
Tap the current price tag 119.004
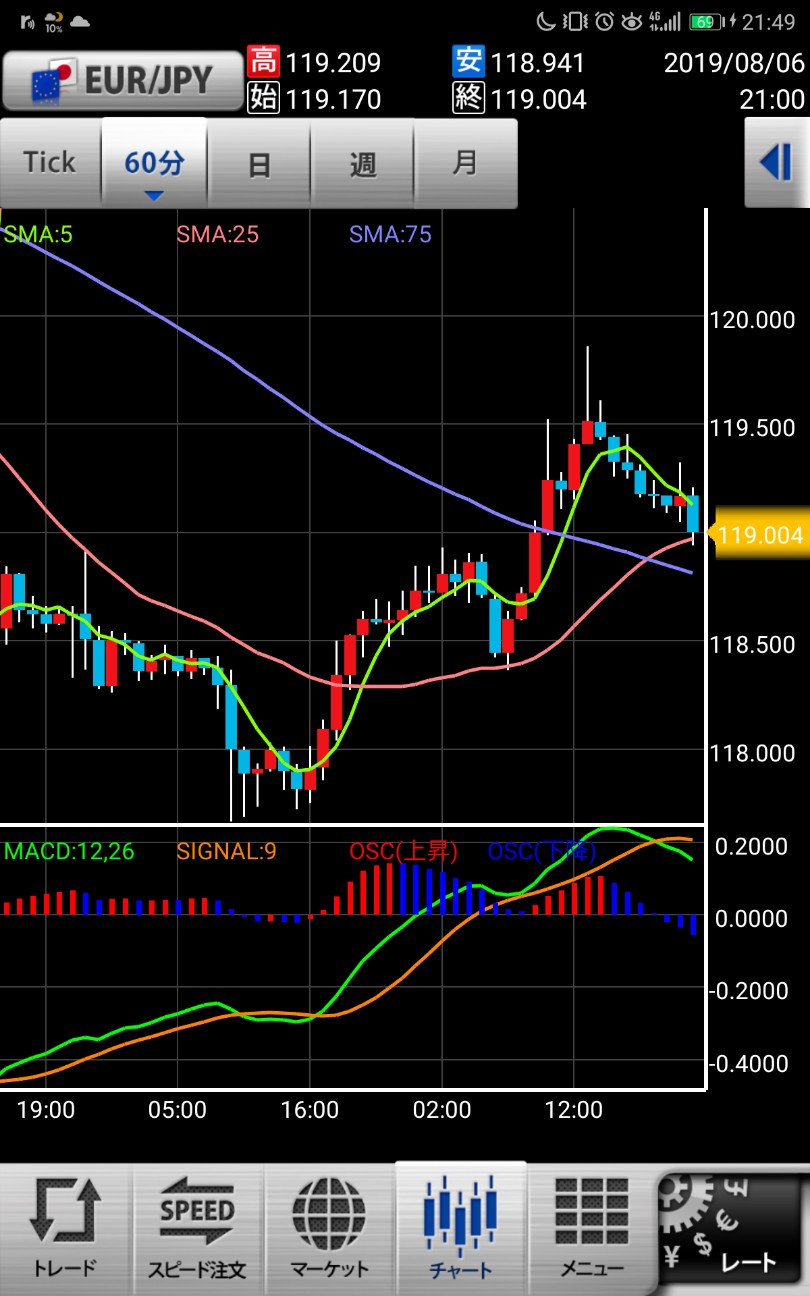[x=759, y=535]
